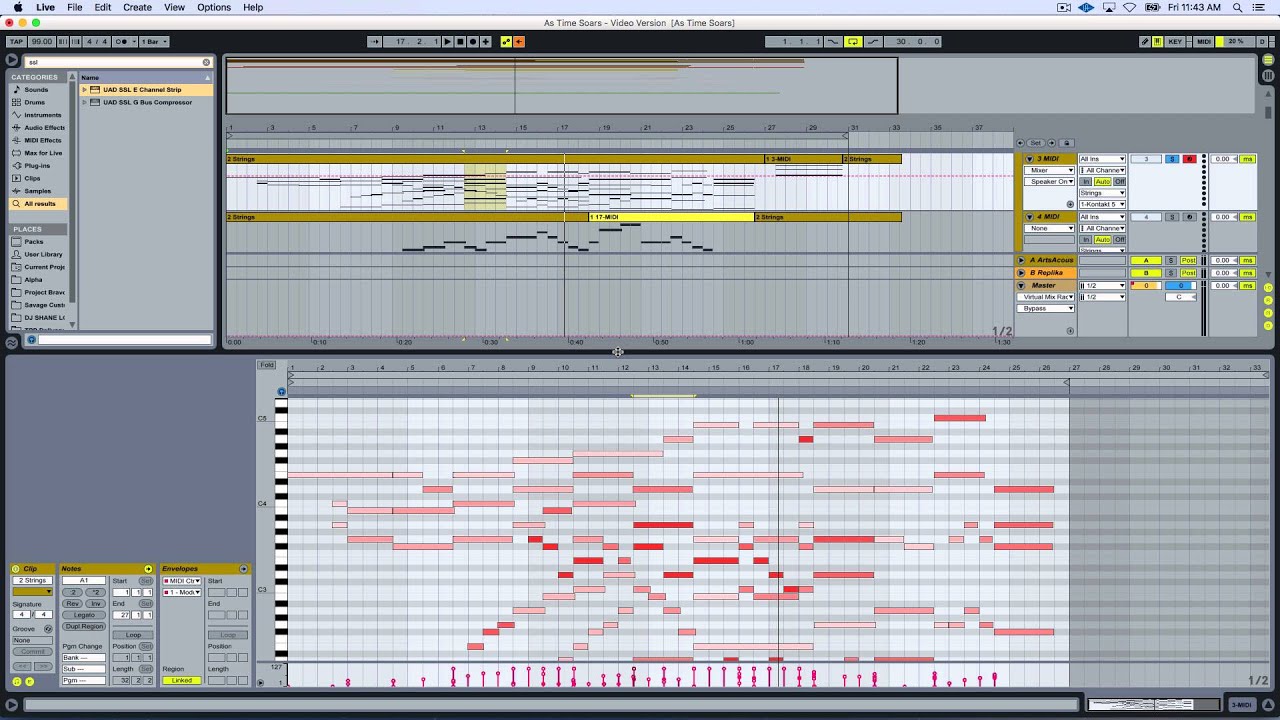1280x720 pixels.
Task: Toggle the yellow arrangement Loop switch
Action: click(853, 41)
